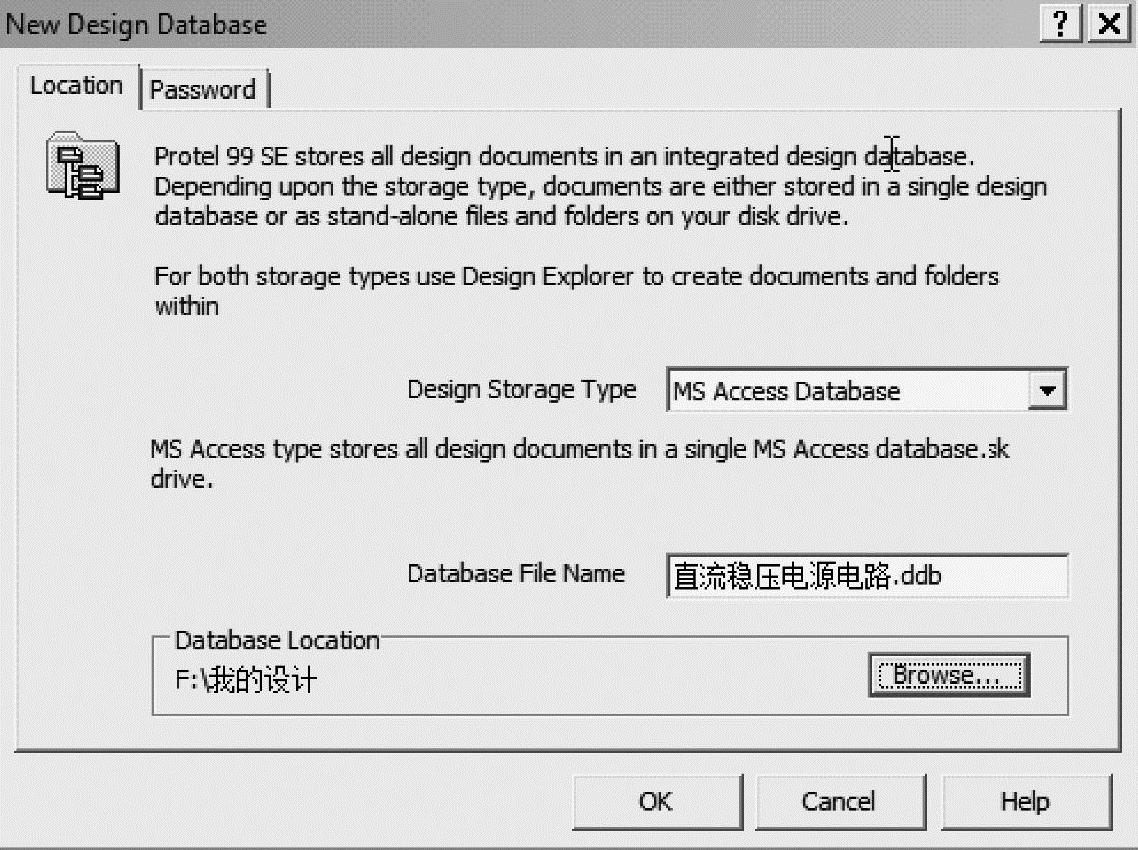Click the Database File Name label
The width and height of the screenshot is (1138, 850).
515,574
